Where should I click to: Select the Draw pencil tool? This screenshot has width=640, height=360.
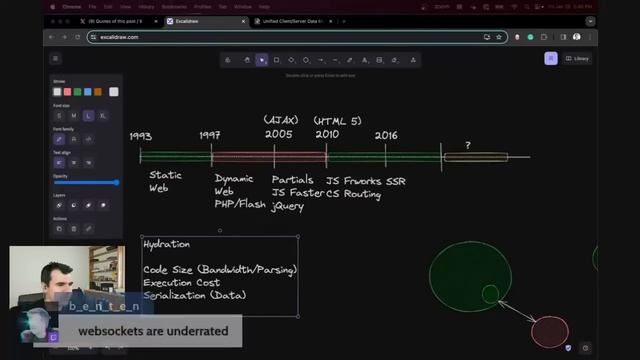[350, 60]
